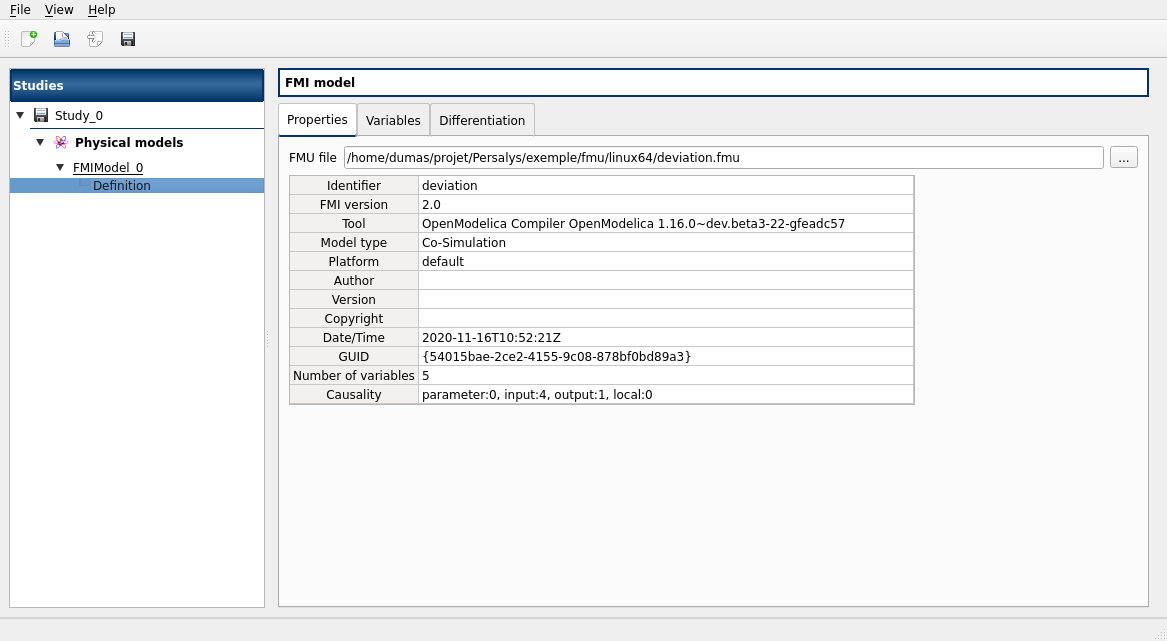Select the Physical models tree item
This screenshot has height=641, width=1167.
(129, 142)
